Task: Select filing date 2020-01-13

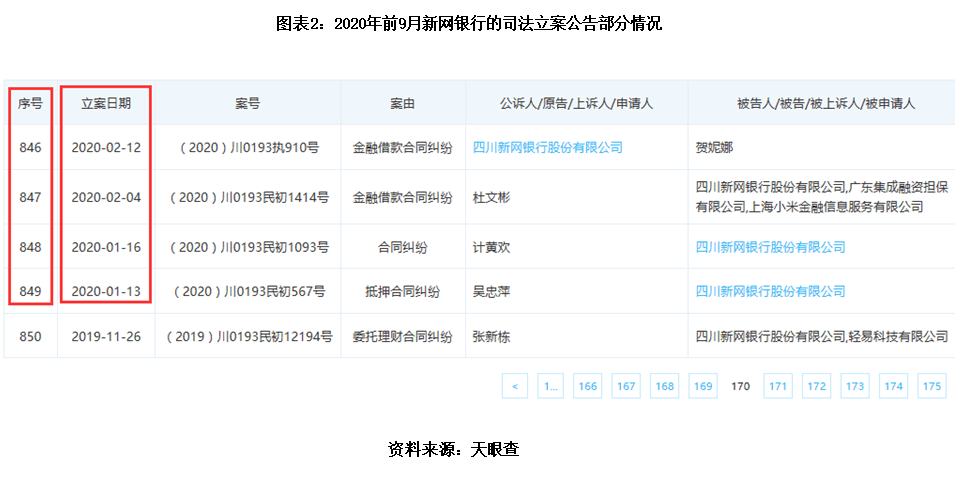Action: tap(106, 291)
